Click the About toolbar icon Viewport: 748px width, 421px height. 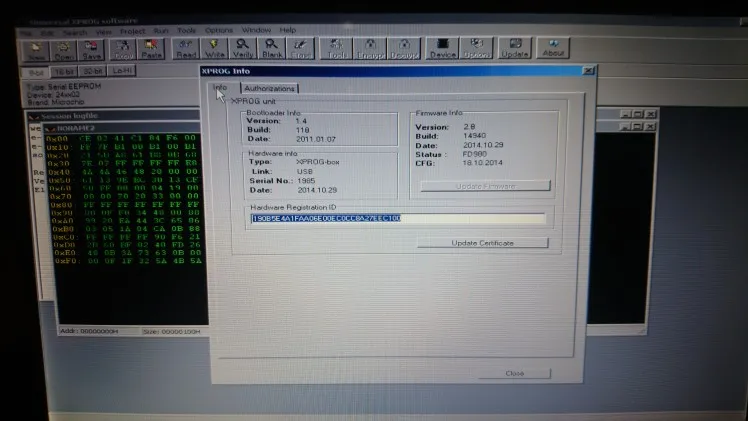[x=553, y=48]
